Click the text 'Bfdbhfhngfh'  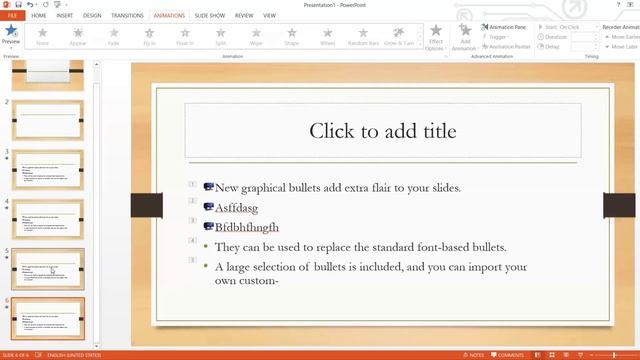tap(247, 227)
